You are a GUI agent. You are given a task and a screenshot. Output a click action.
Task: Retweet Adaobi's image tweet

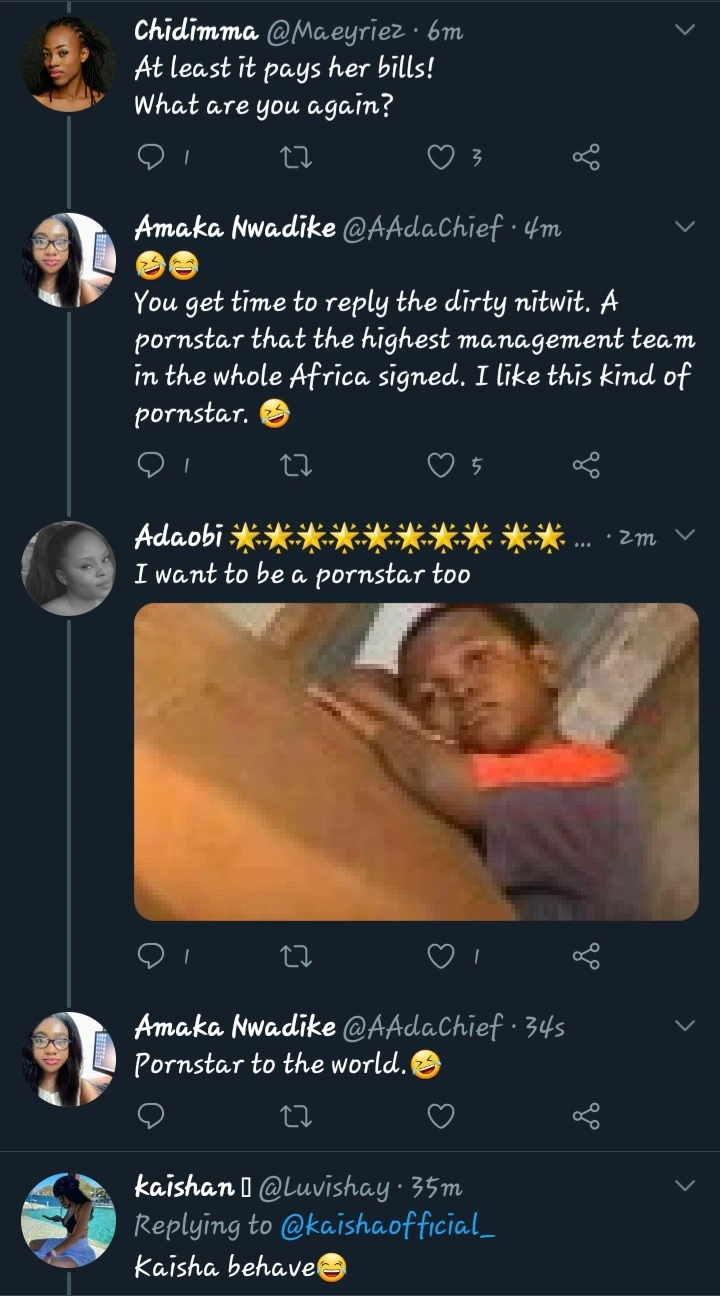pos(298,957)
